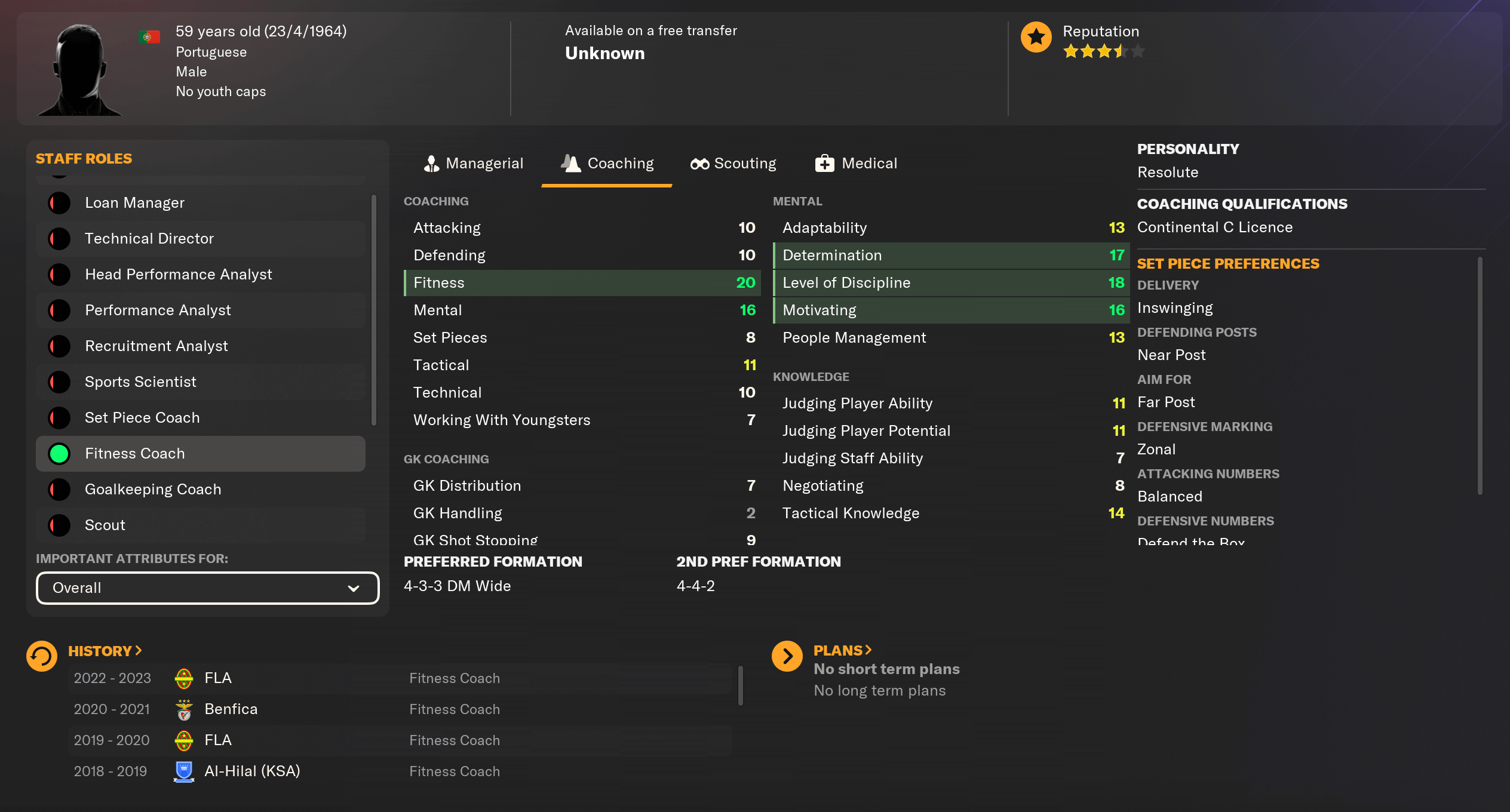The image size is (1510, 812).
Task: Click the medical kit icon beside Medical
Action: [824, 164]
